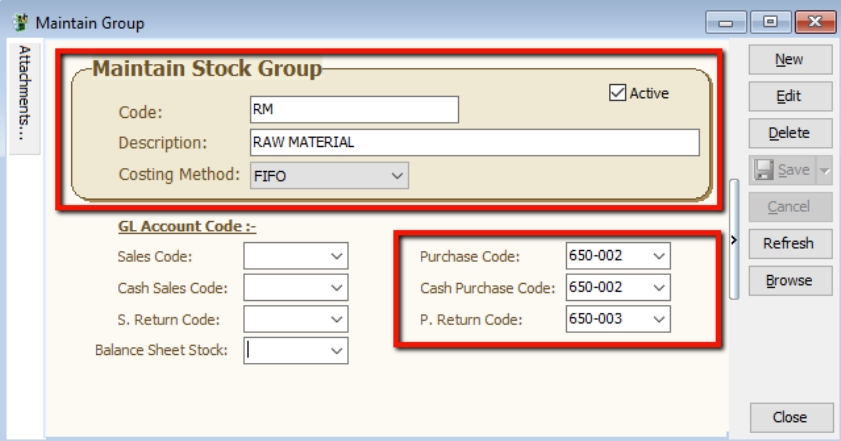Expand the P. Return Code dropdown
Screen dimensions: 841x441
click(x=658, y=319)
